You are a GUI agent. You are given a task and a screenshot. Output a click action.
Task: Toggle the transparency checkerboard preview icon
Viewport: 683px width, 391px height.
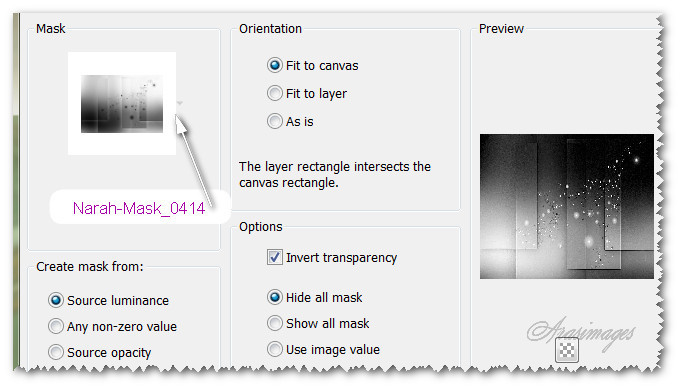[x=567, y=350]
